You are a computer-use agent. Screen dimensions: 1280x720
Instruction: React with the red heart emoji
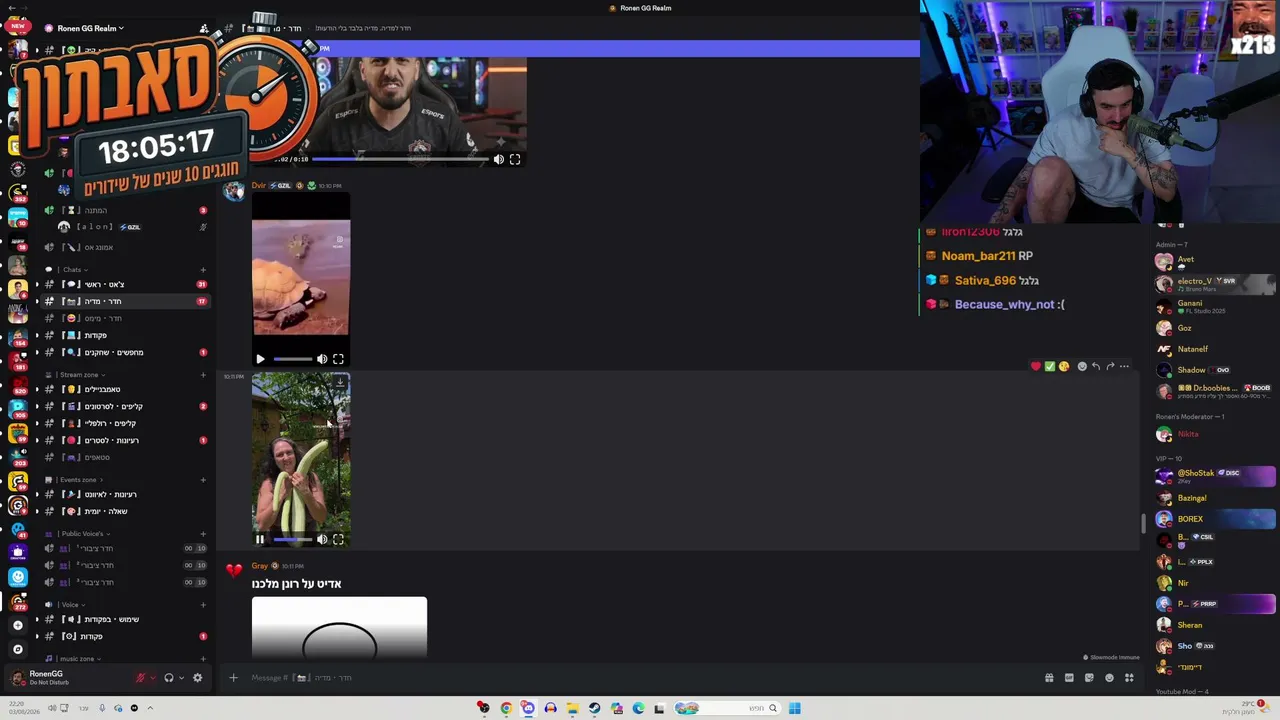click(x=1036, y=367)
